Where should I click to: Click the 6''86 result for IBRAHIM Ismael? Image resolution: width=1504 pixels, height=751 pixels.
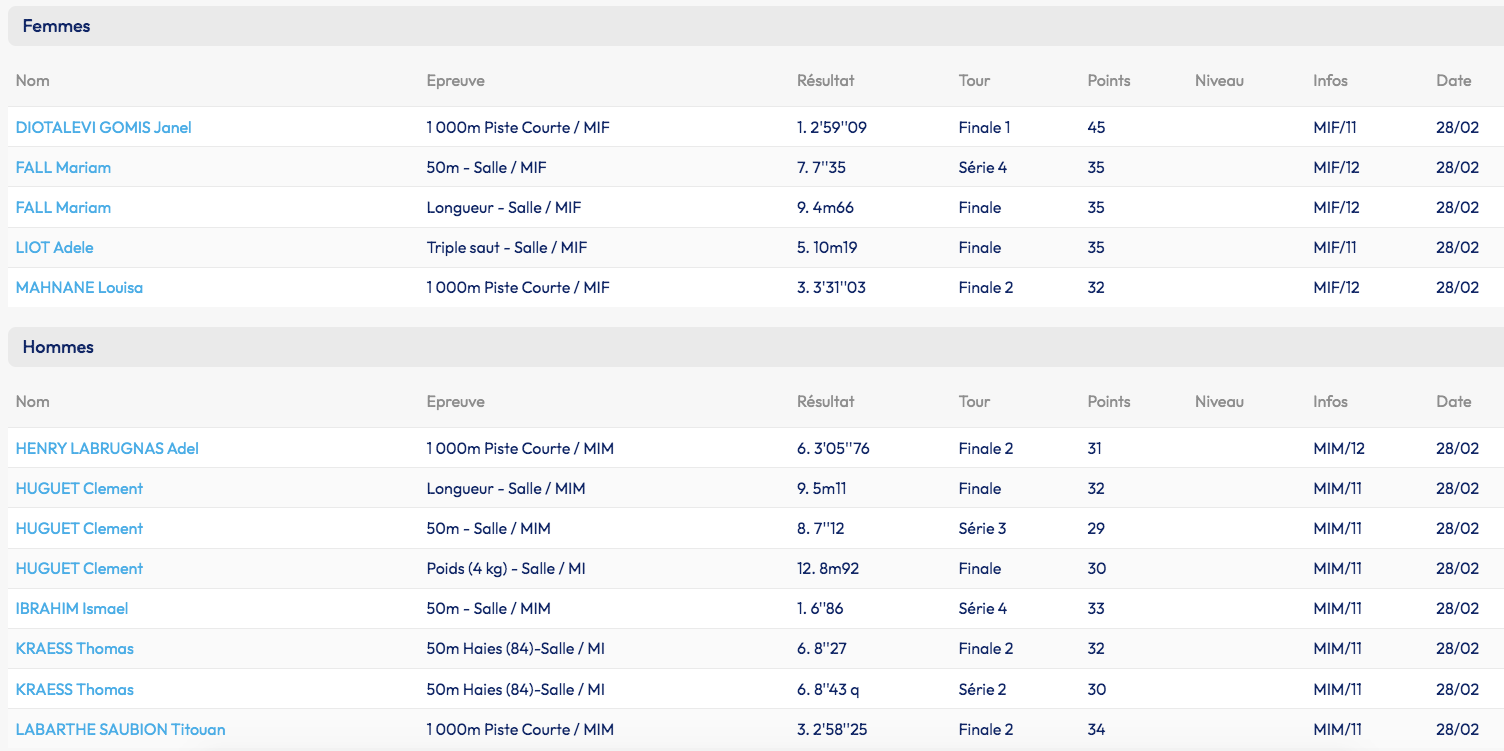click(821, 608)
